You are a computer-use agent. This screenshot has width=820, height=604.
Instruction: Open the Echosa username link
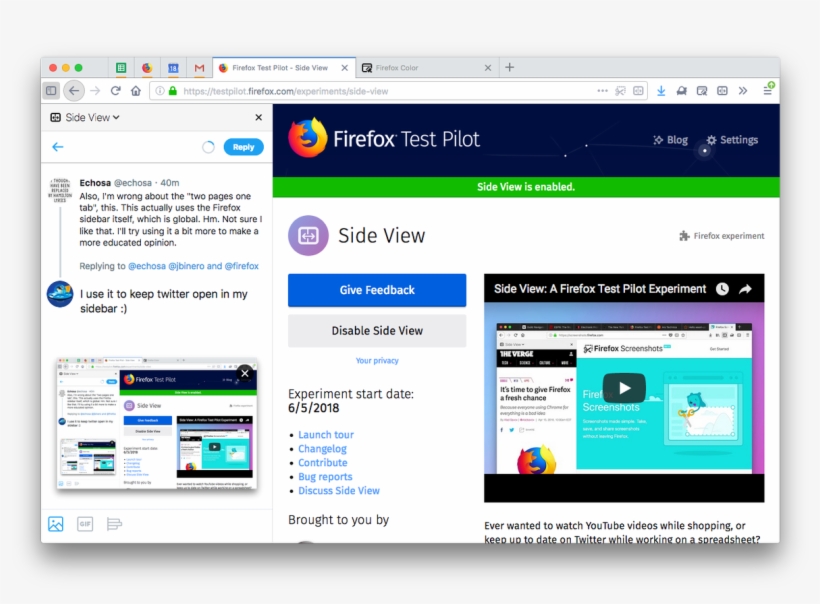(x=95, y=183)
